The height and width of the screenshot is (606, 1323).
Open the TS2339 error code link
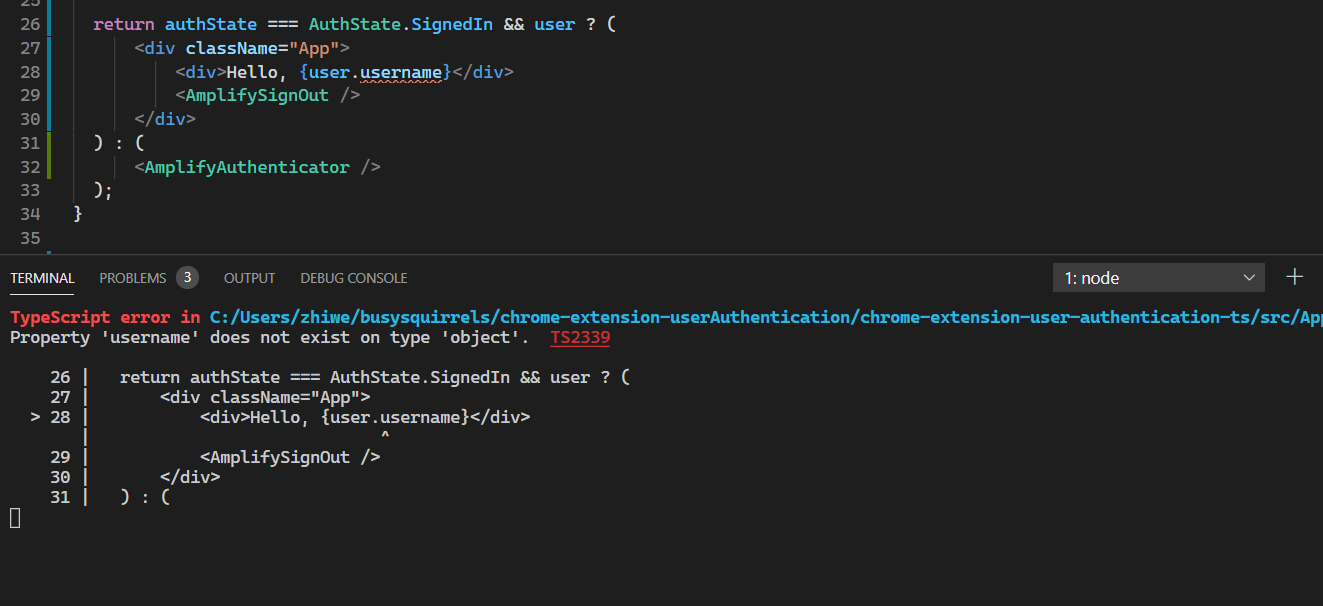(x=580, y=338)
